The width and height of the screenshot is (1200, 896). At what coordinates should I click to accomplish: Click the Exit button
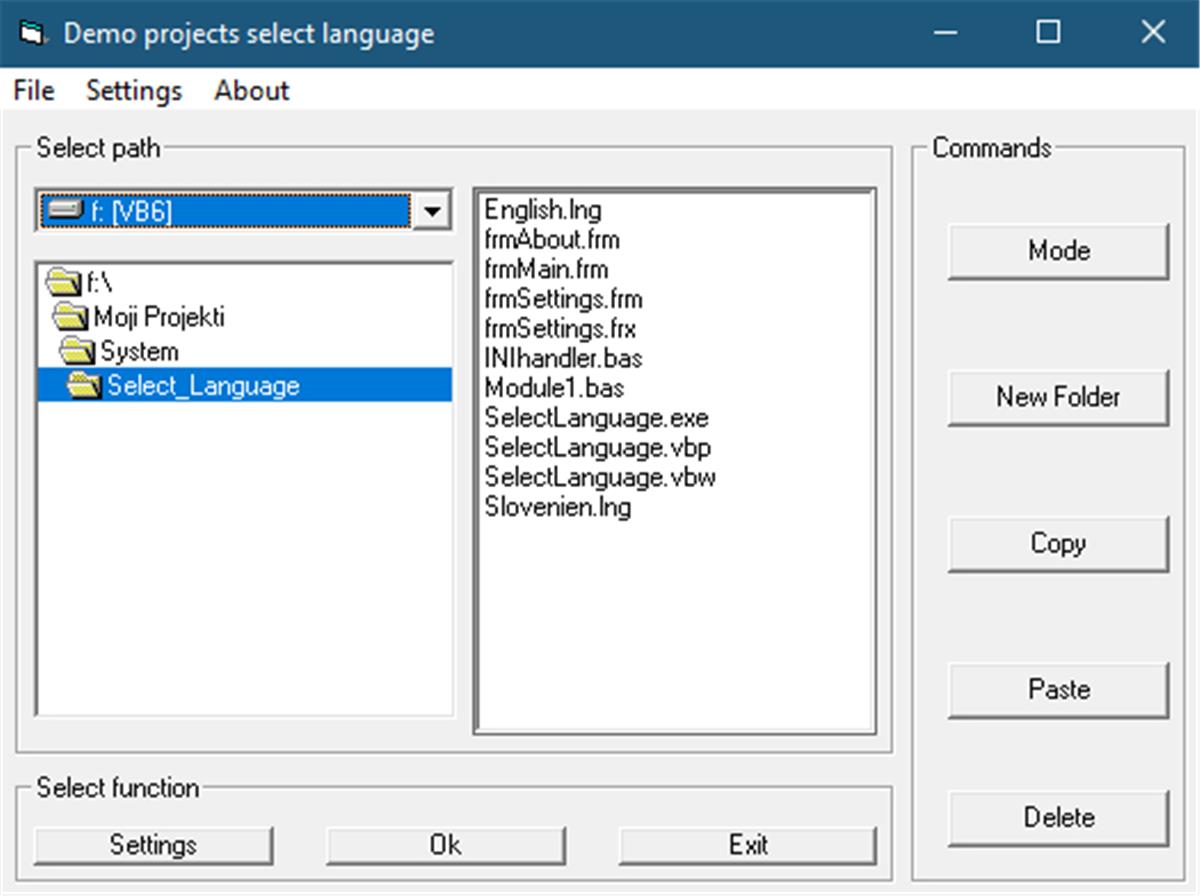[748, 846]
